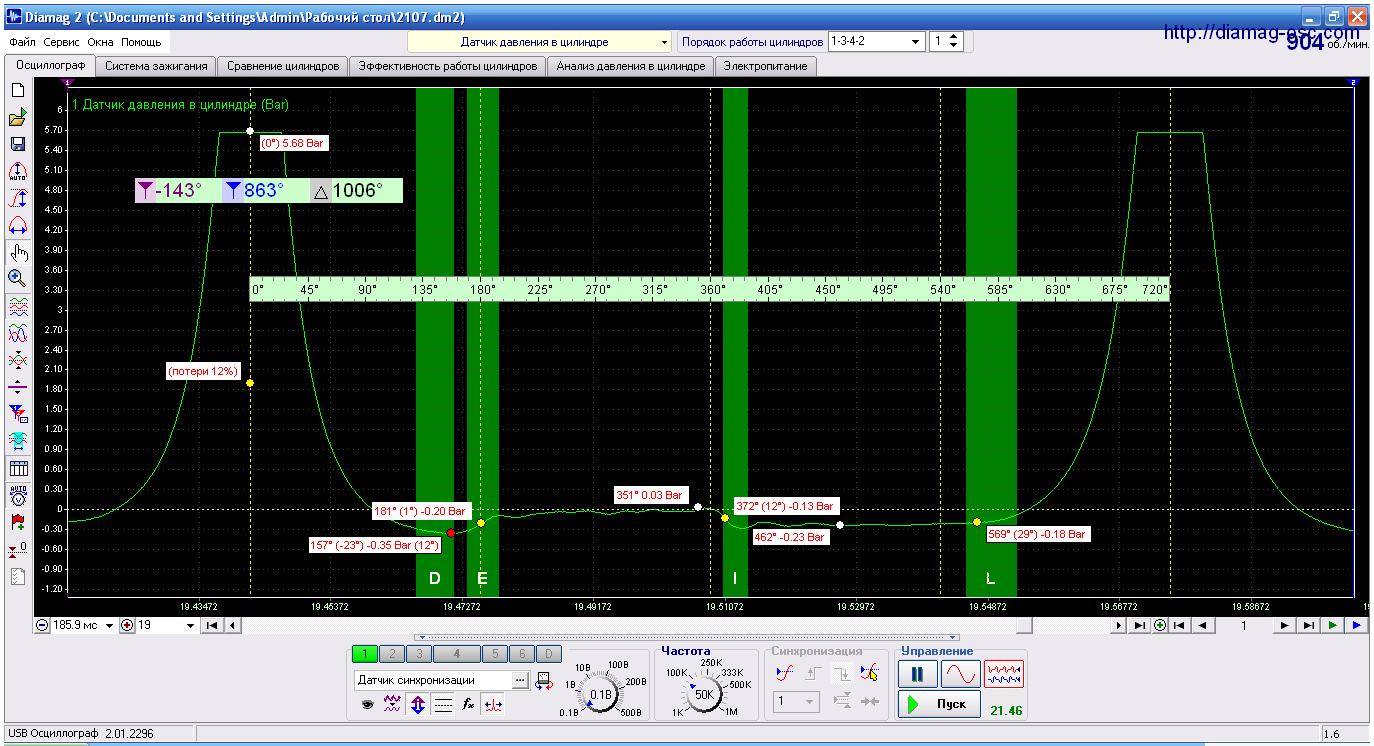Switch to Электропитание tab
Screen dimensions: 1374x746
tap(766, 67)
